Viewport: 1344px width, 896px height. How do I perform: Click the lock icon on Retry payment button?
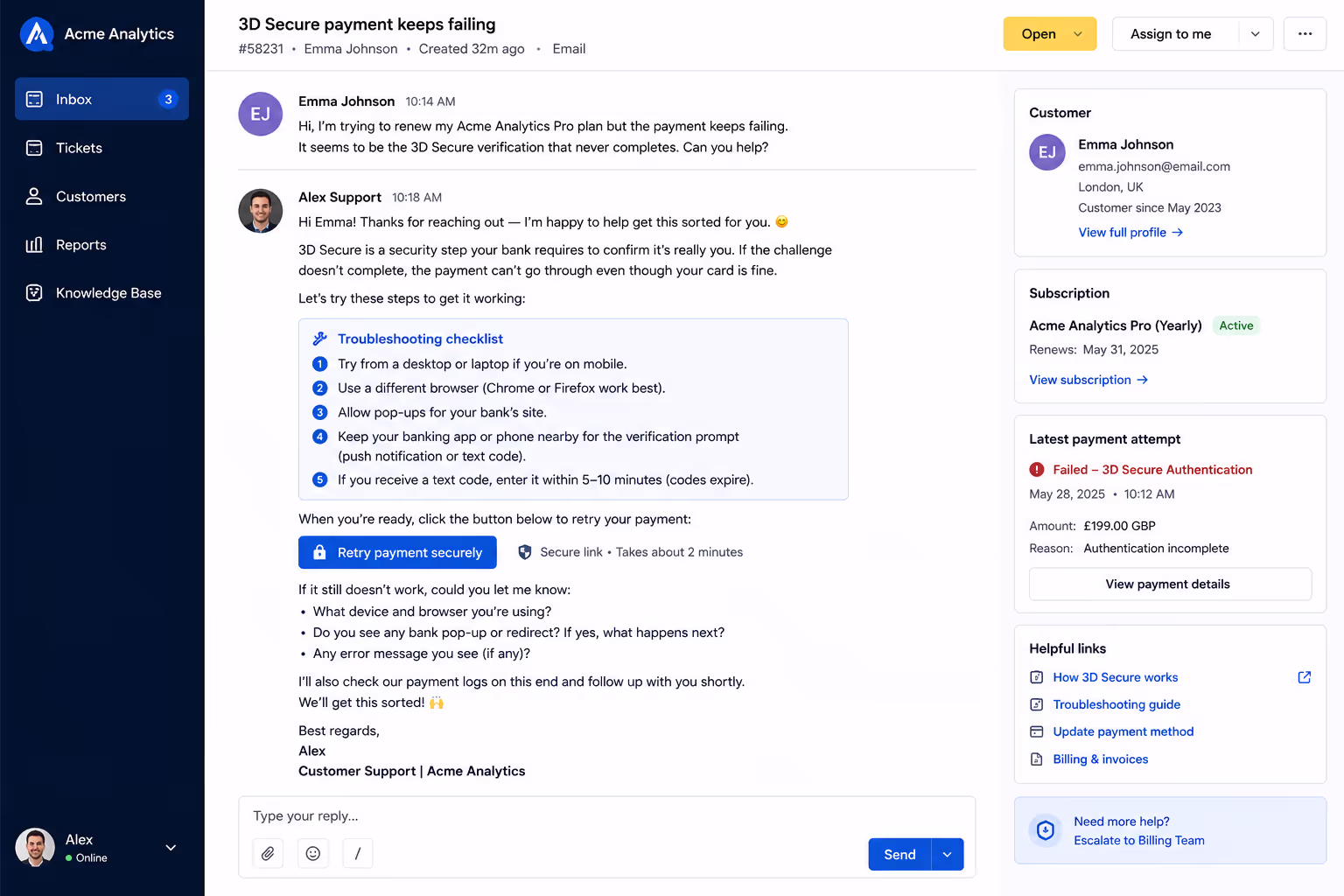click(x=320, y=552)
